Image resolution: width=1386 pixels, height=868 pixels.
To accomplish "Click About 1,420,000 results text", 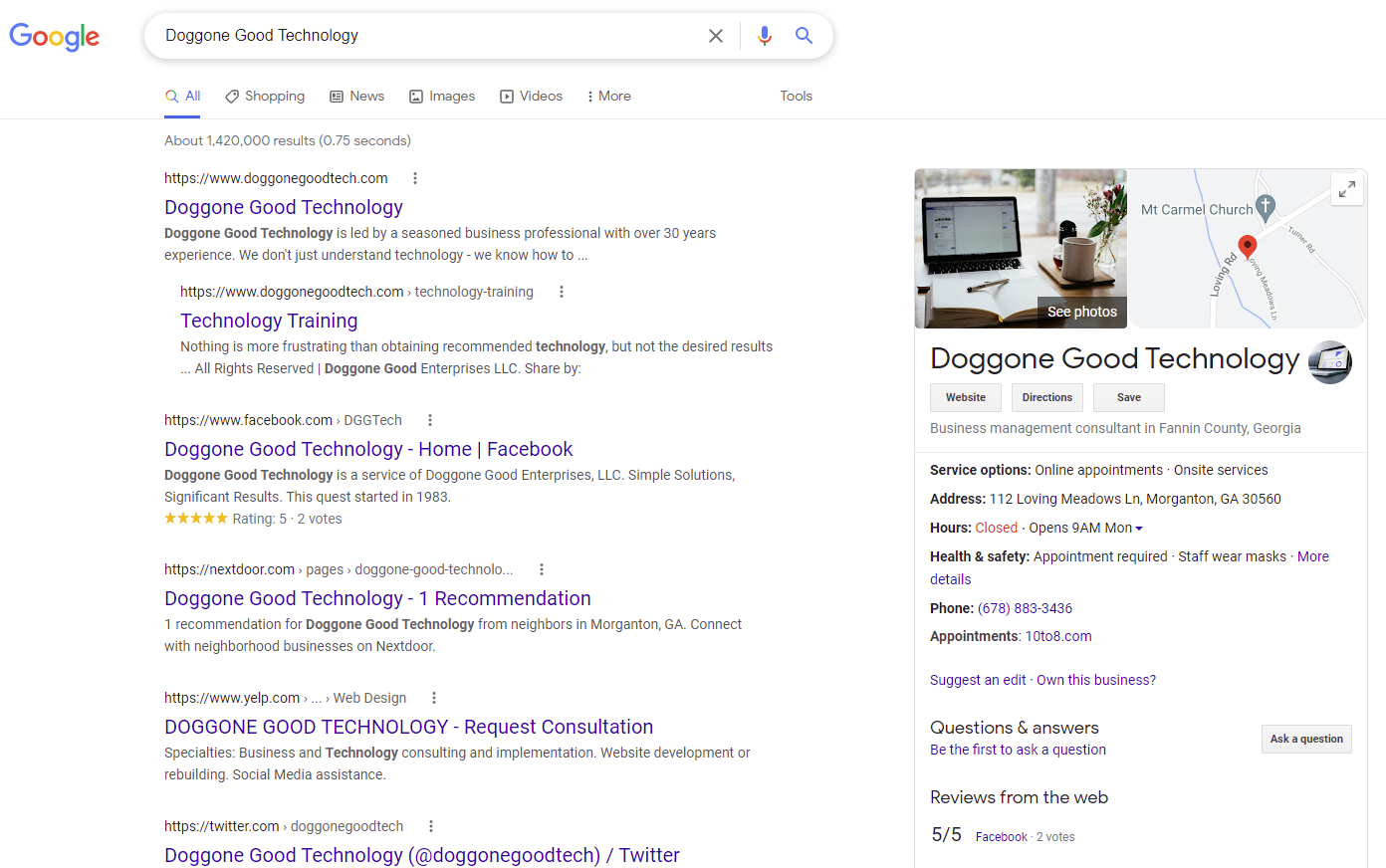I will (288, 140).
